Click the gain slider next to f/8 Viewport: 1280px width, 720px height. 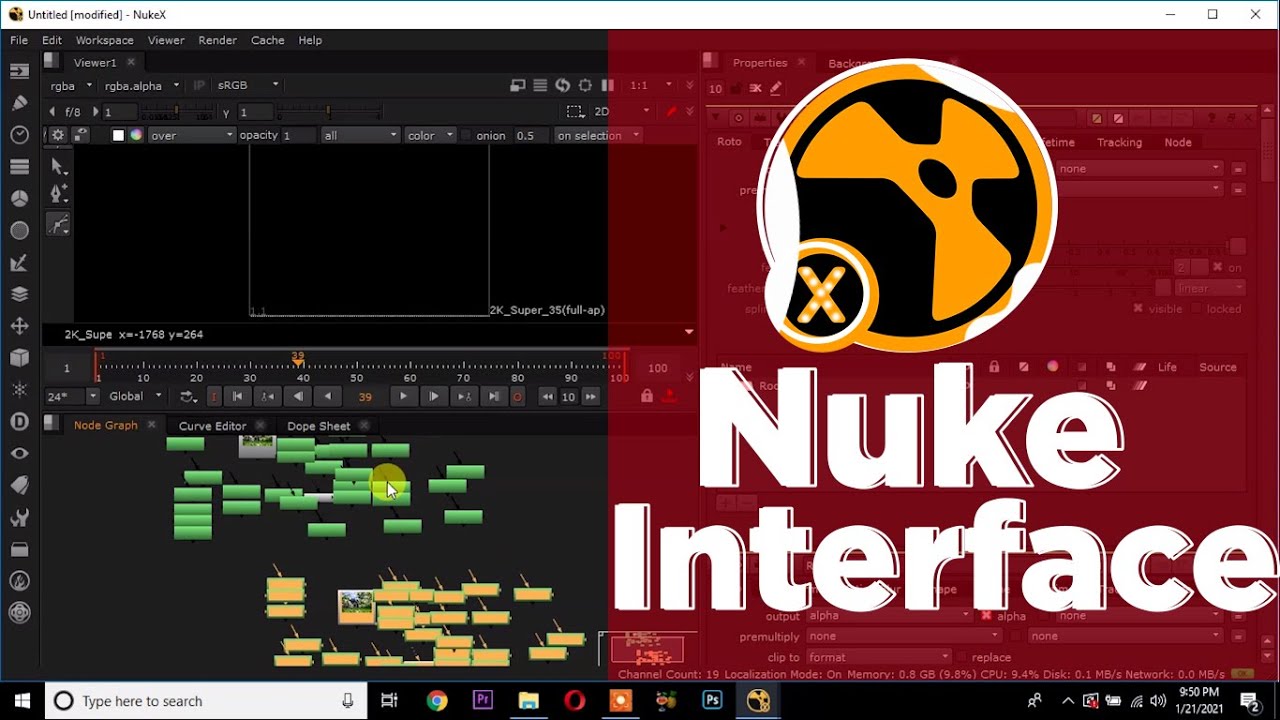pyautogui.click(x=177, y=111)
